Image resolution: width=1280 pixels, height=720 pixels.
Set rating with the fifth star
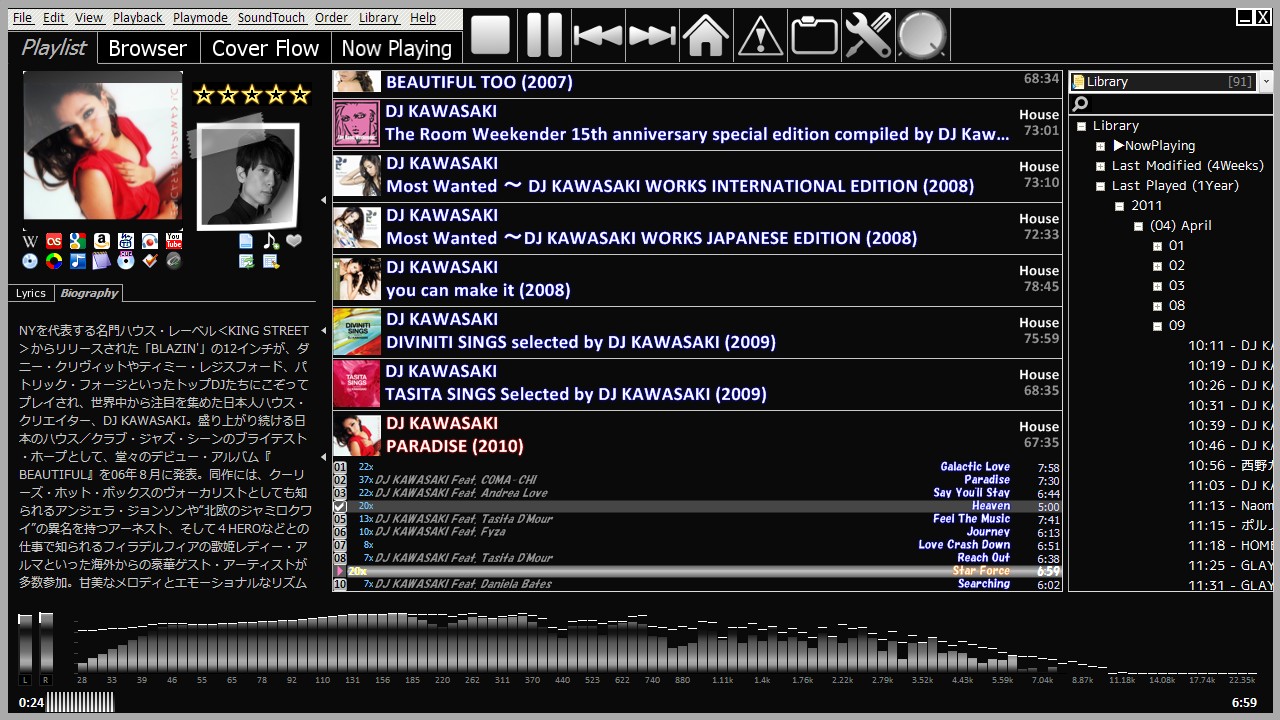point(300,95)
